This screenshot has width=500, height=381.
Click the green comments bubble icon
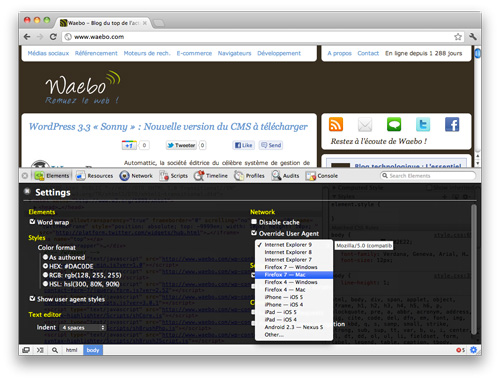pos(394,124)
